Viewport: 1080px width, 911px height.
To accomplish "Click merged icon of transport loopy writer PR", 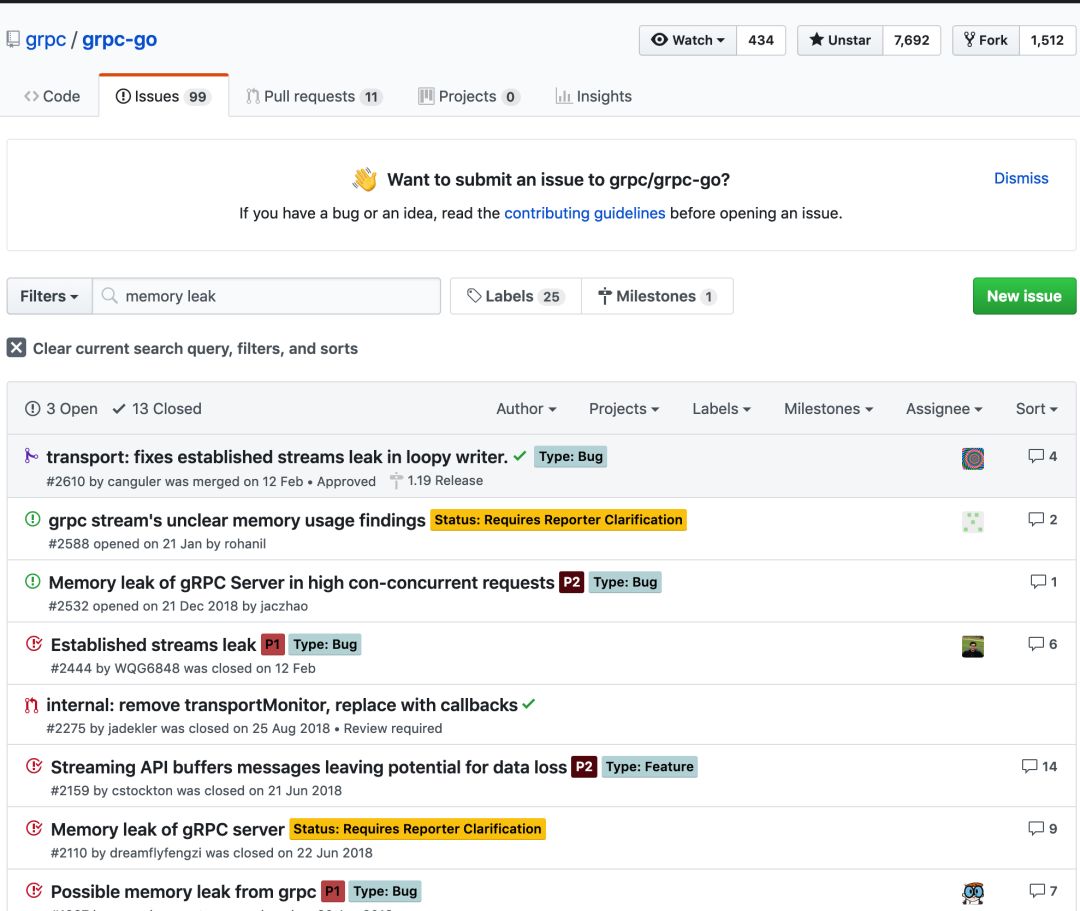I will 31,456.
